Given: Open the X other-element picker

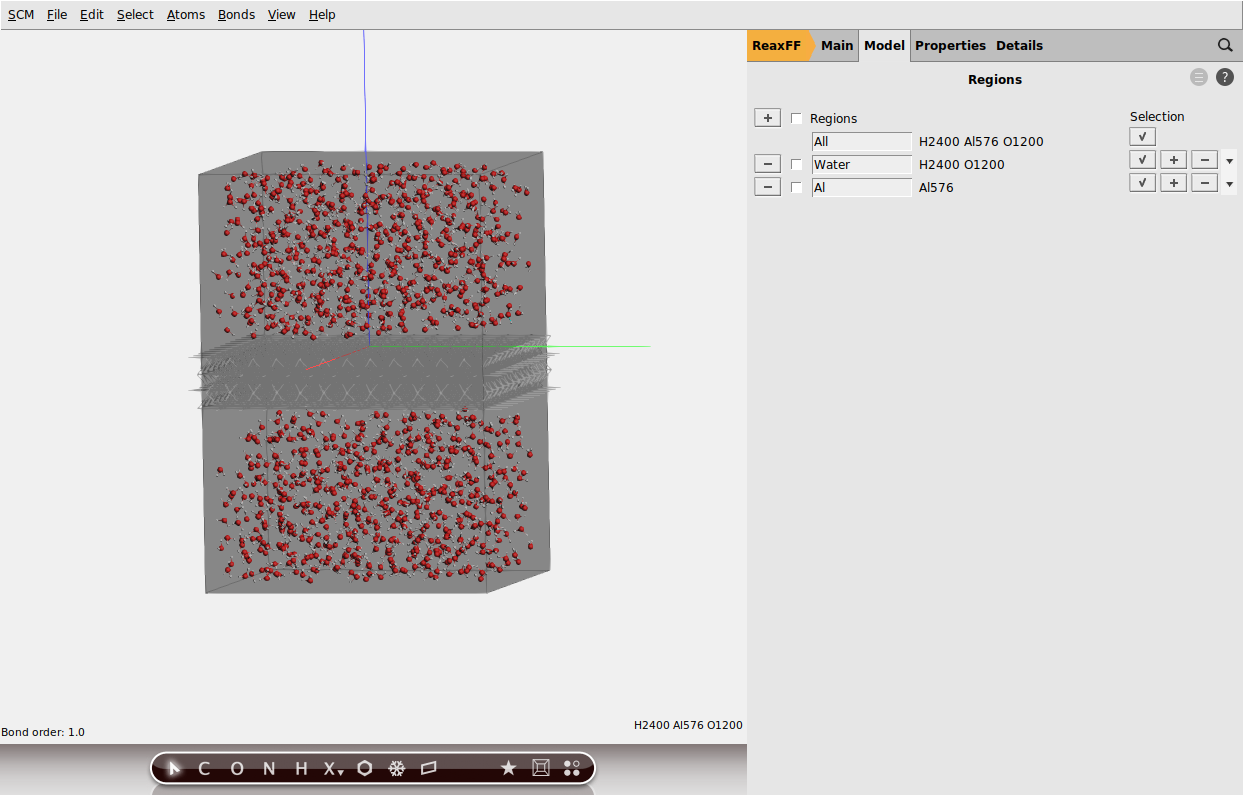Looking at the screenshot, I should click(x=333, y=768).
